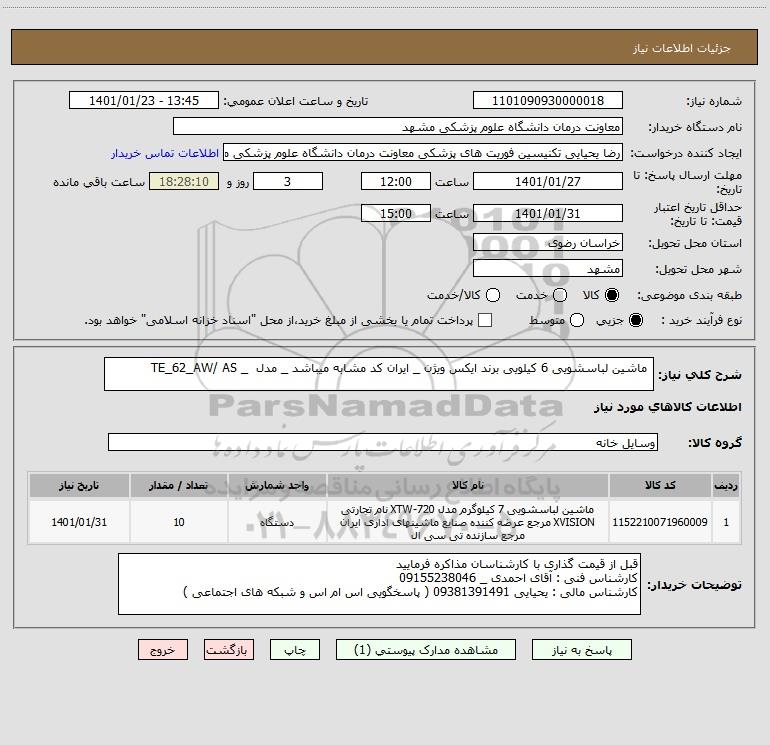Click the buyer organization name field
Viewport: 770px width, 745px height.
398,127
